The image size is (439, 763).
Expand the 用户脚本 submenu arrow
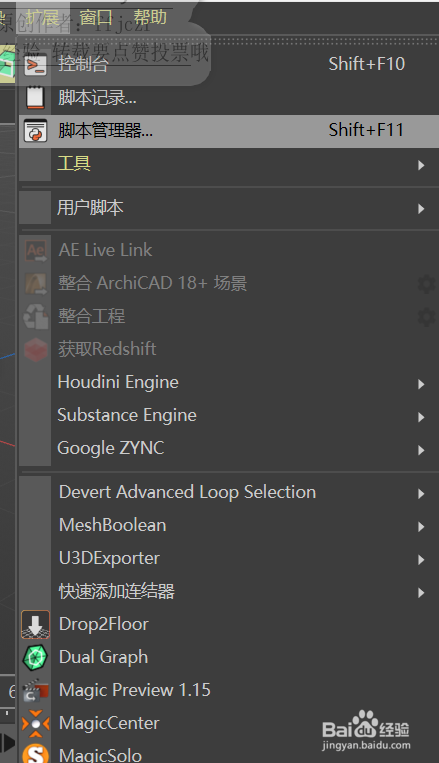point(421,209)
